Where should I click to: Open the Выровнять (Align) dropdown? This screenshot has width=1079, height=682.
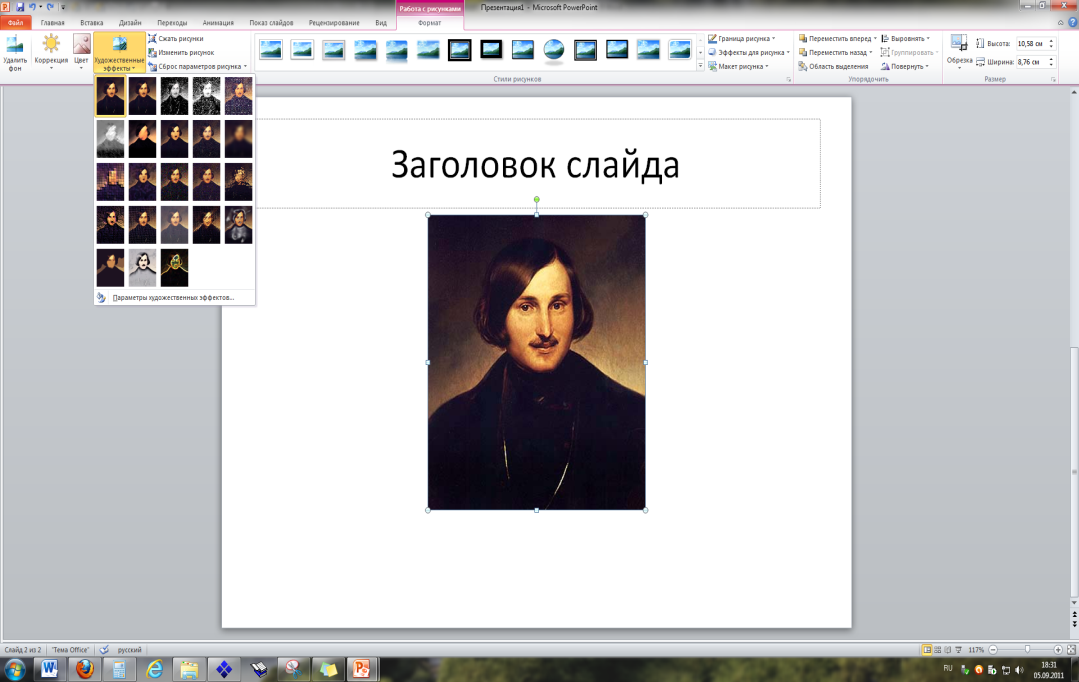(906, 39)
